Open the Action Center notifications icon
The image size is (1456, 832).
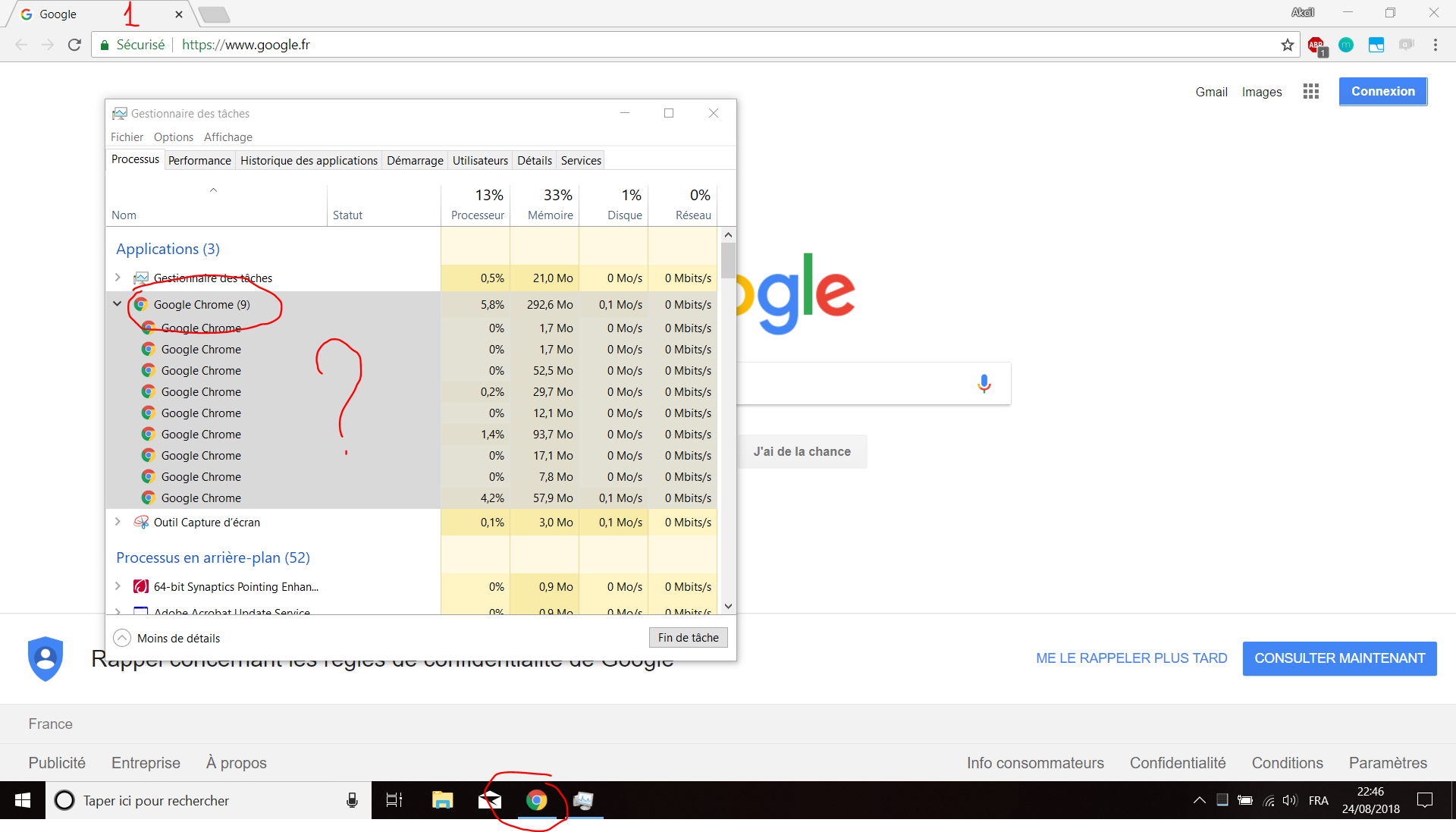click(x=1425, y=800)
